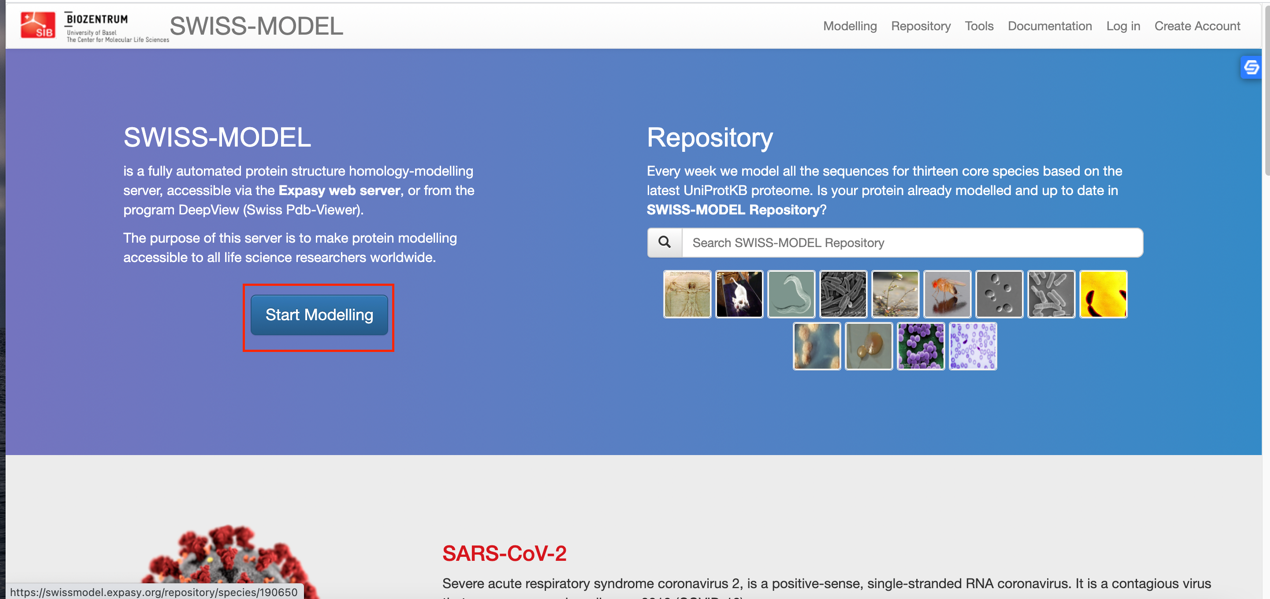Select the nematode worm species thumbnail

[791, 294]
